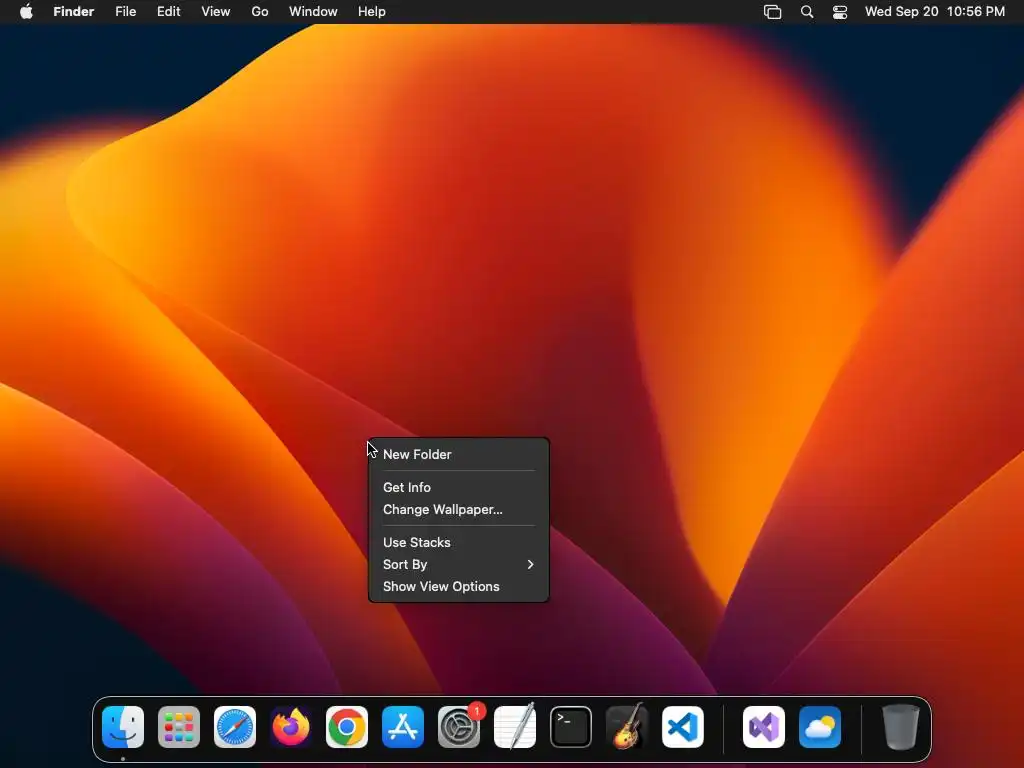Screen dimensions: 1024x768
Task: Select Get Info in context menu
Action: point(458,487)
